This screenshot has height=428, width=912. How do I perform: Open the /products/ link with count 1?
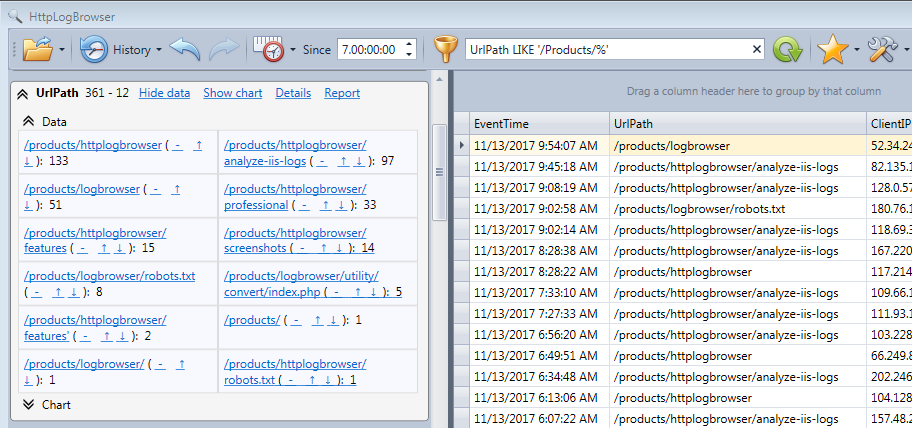point(252,320)
